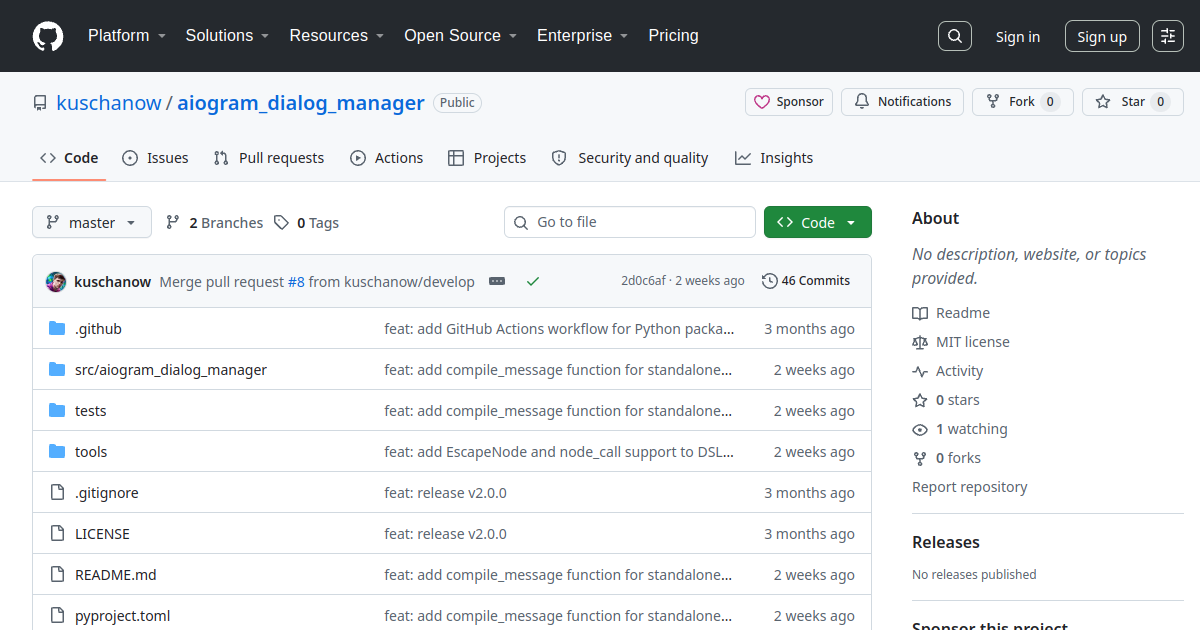Viewport: 1200px width, 630px height.
Task: Open the green Code dropdown button
Action: tap(818, 222)
